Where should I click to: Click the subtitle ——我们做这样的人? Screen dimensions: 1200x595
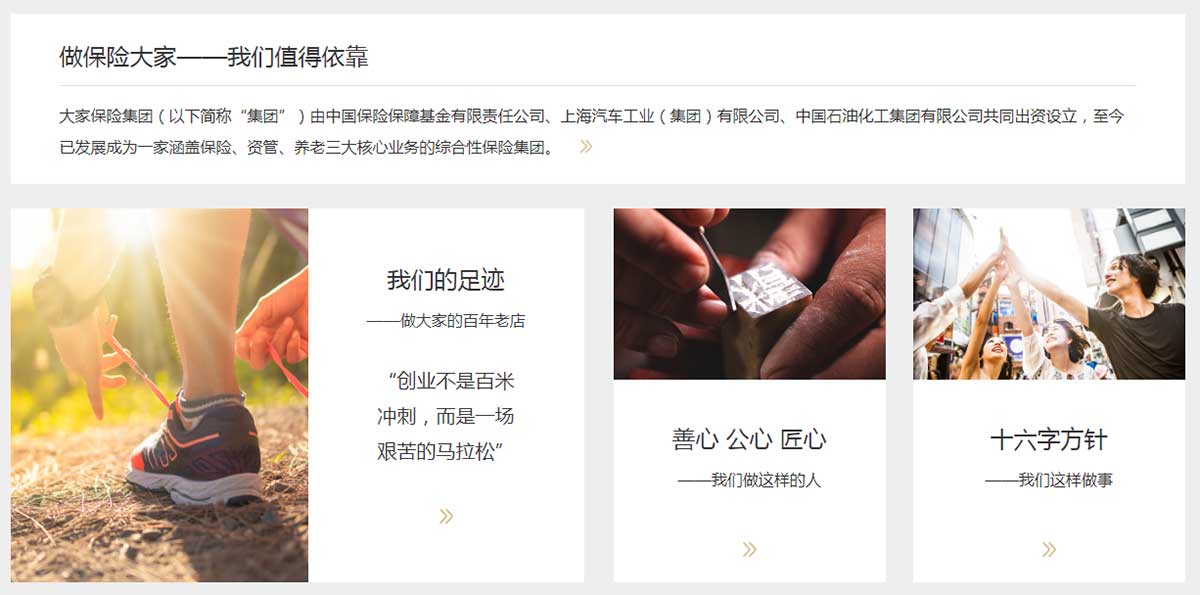tap(749, 480)
